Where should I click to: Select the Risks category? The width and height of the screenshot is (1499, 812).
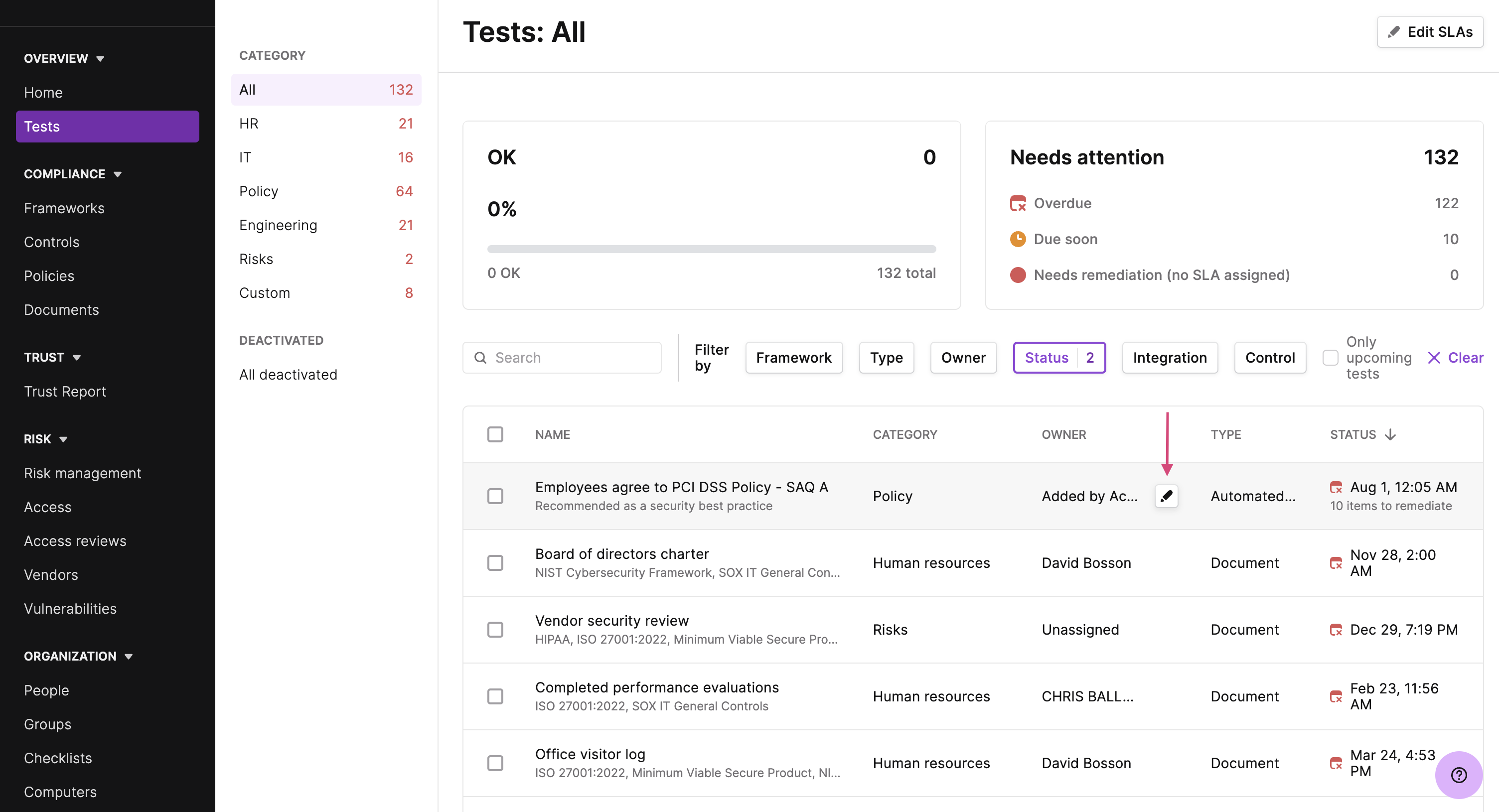326,259
